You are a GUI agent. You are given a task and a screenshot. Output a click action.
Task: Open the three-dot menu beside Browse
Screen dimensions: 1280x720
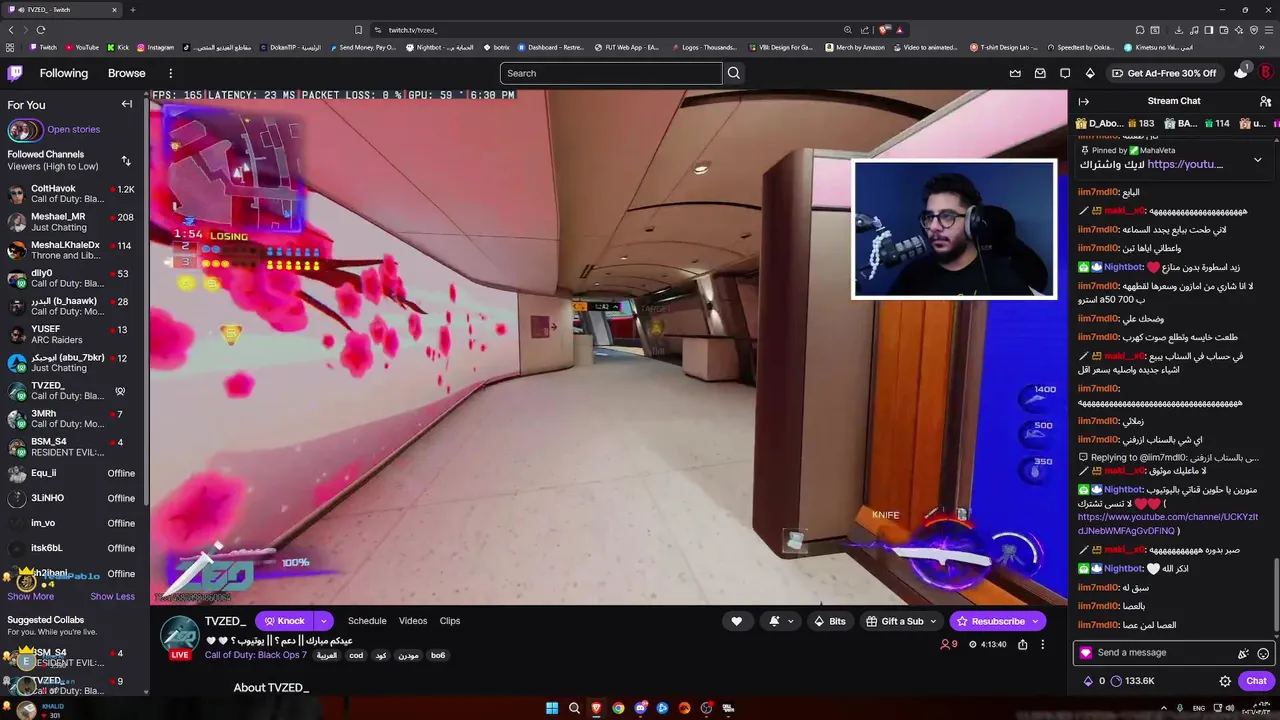click(170, 73)
